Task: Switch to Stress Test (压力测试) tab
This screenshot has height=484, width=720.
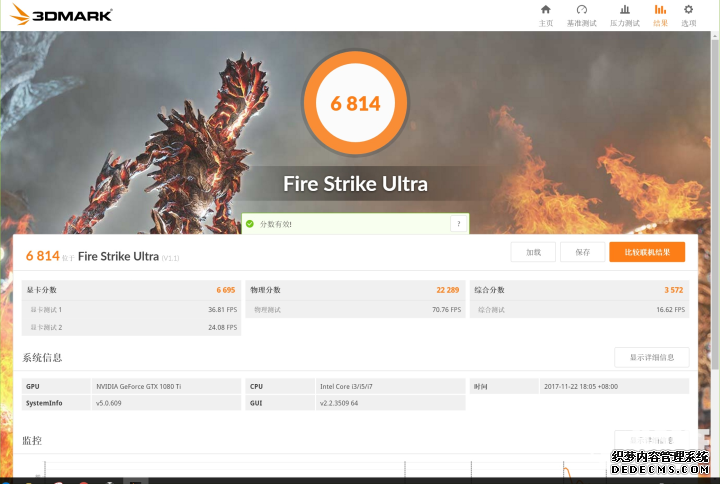Action: 624,16
